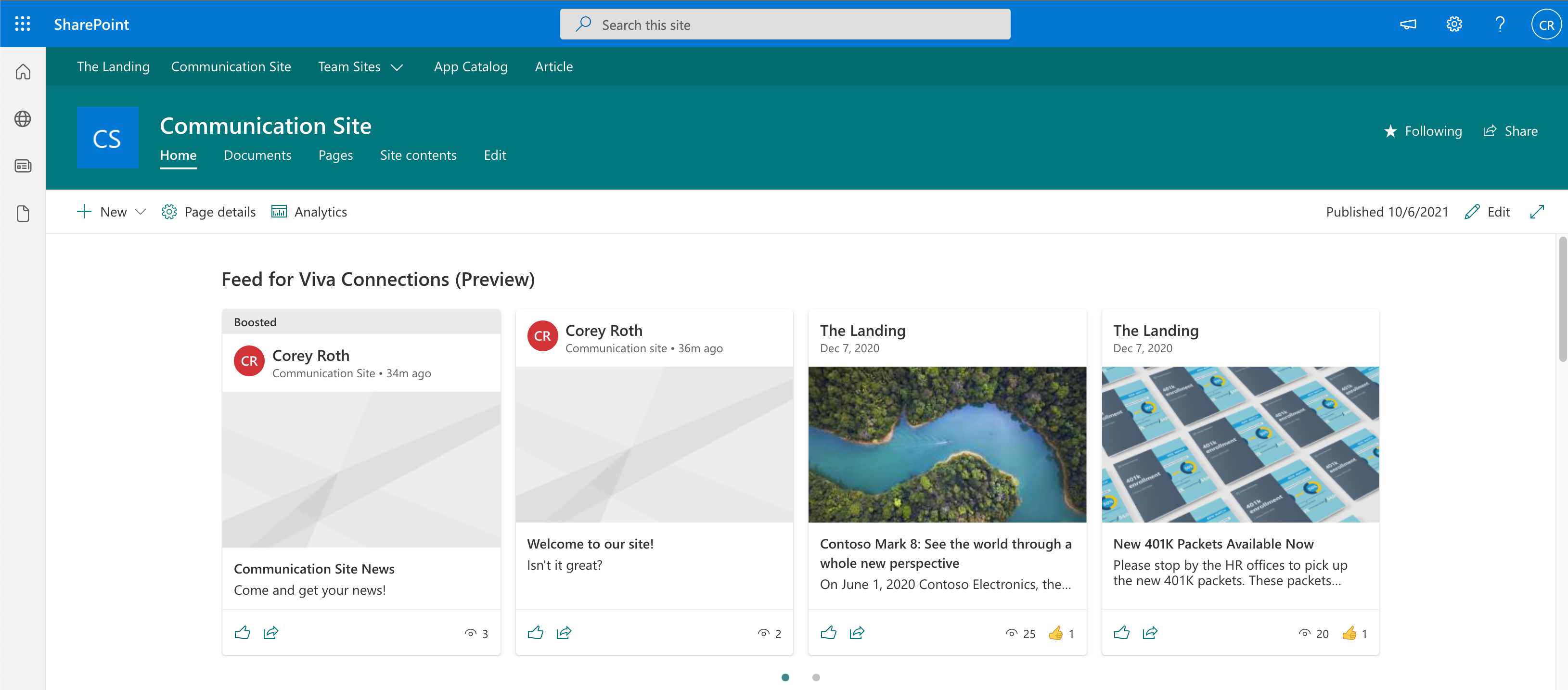
Task: Click the Search this site field
Action: pyautogui.click(x=785, y=25)
